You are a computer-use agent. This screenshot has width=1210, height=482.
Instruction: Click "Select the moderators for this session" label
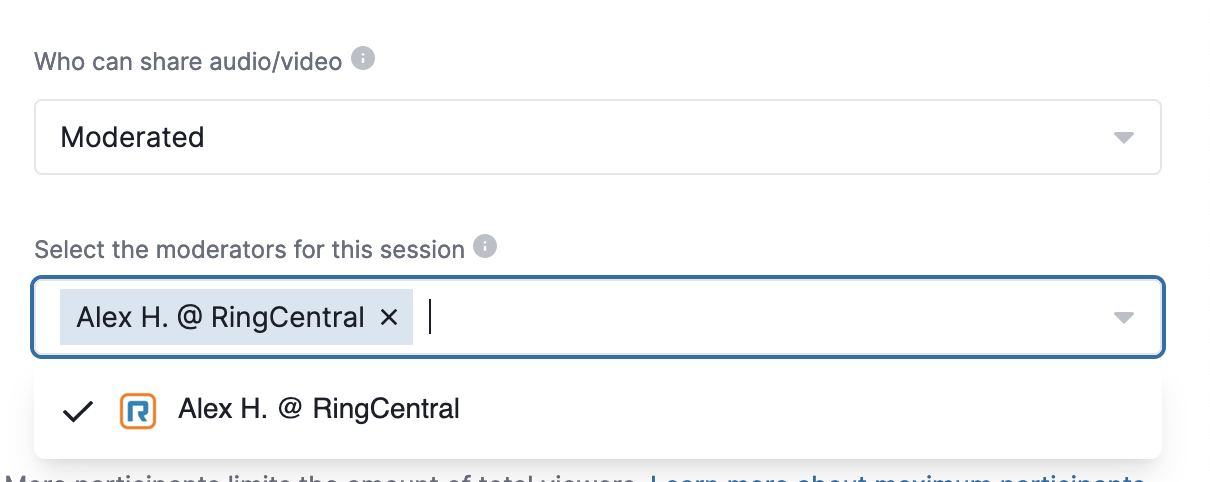[250, 249]
